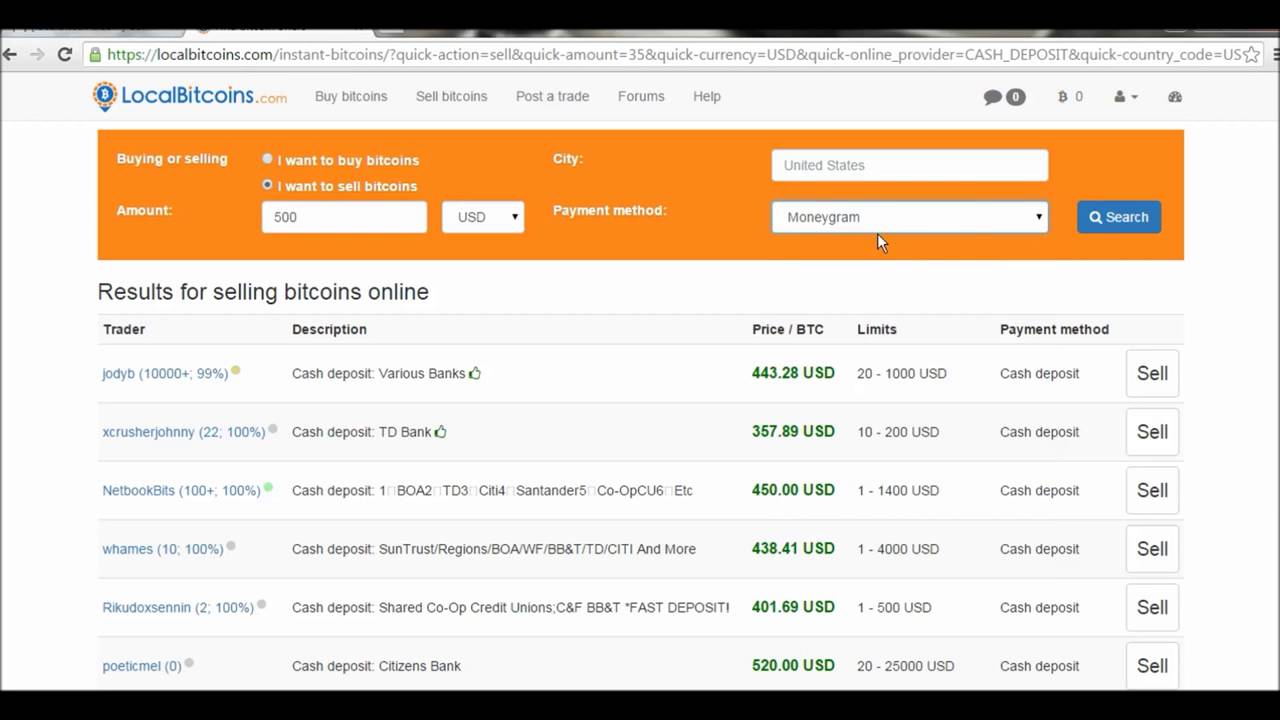1280x720 pixels.
Task: Click the status dot next to jodyb
Action: (x=236, y=370)
